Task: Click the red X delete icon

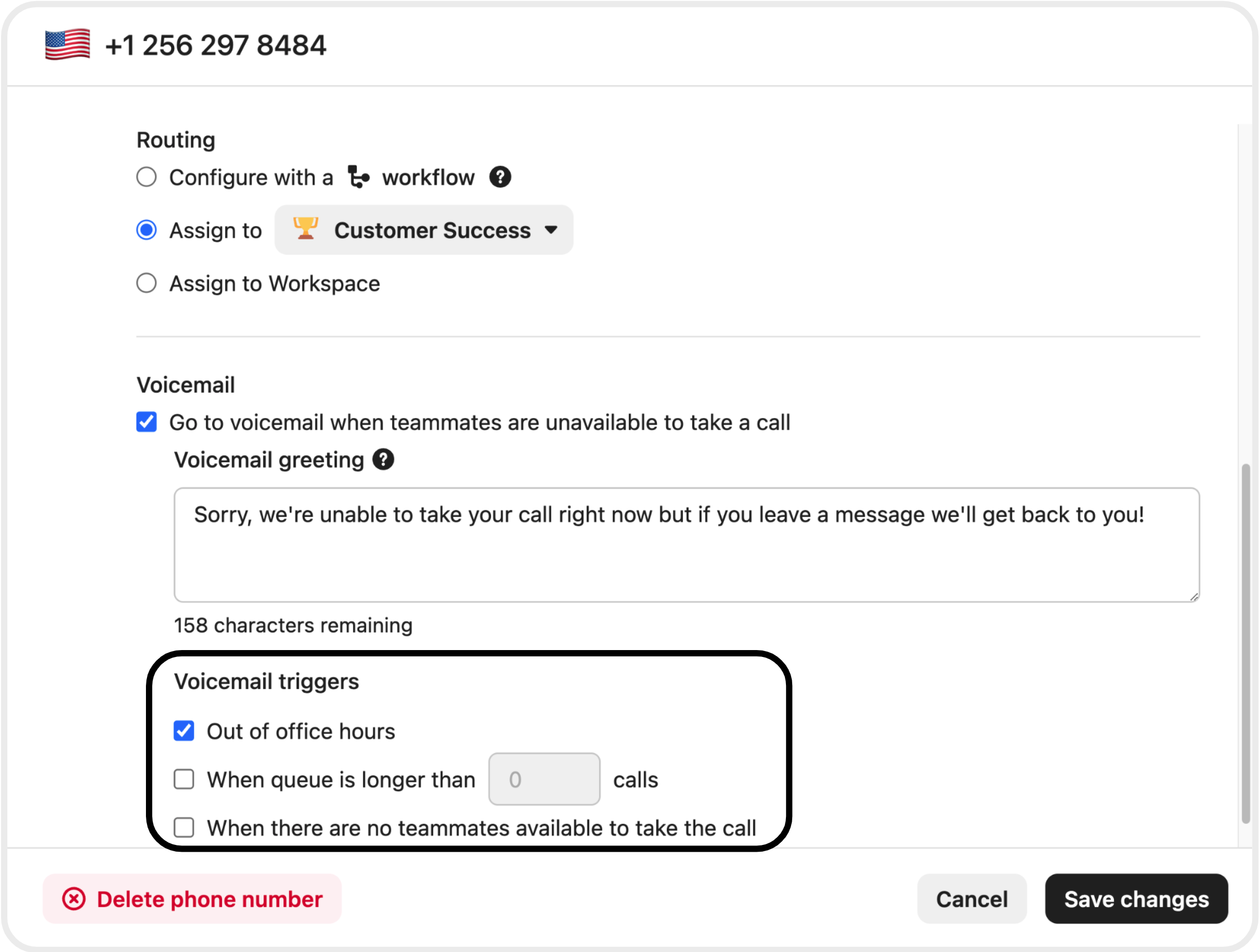Action: point(74,899)
